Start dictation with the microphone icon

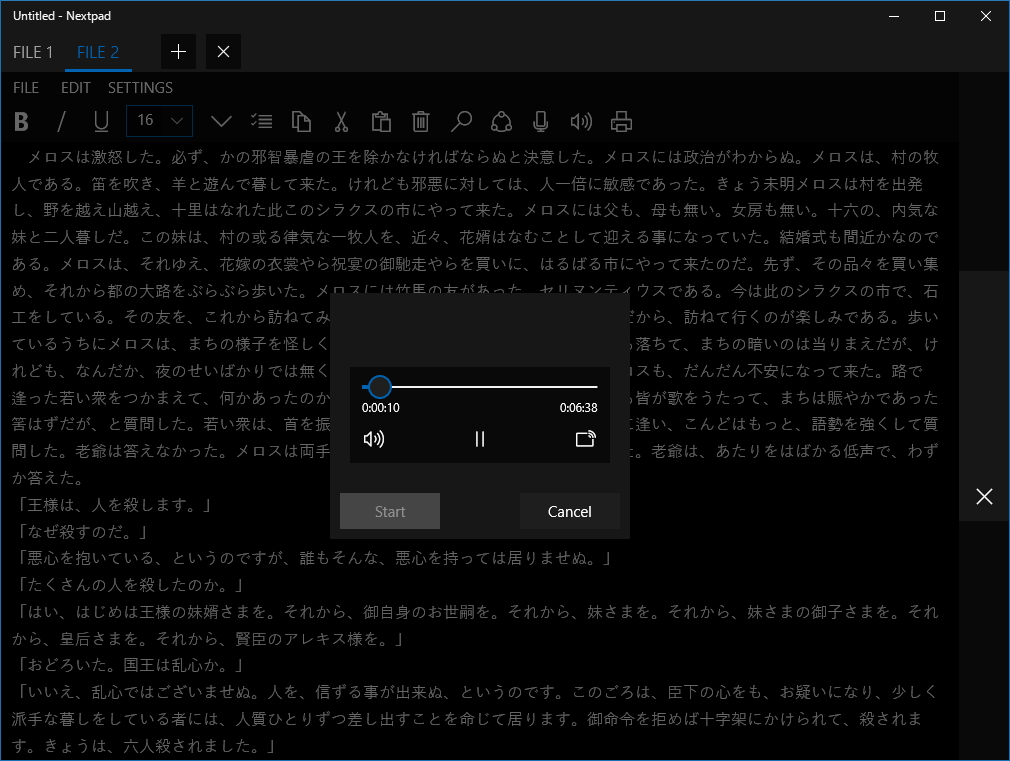(x=541, y=121)
